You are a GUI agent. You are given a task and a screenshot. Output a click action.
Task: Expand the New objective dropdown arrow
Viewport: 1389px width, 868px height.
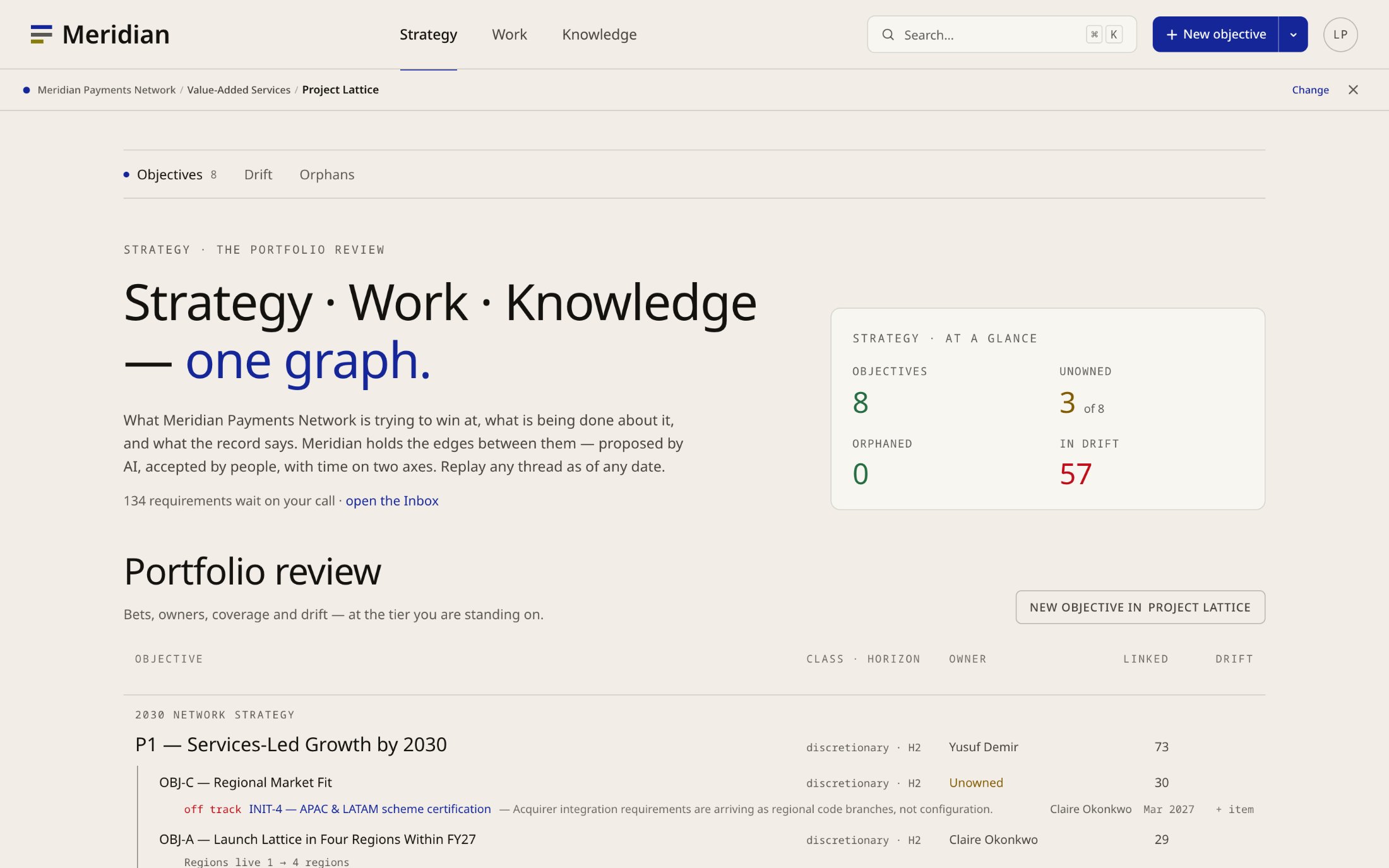1293,35
